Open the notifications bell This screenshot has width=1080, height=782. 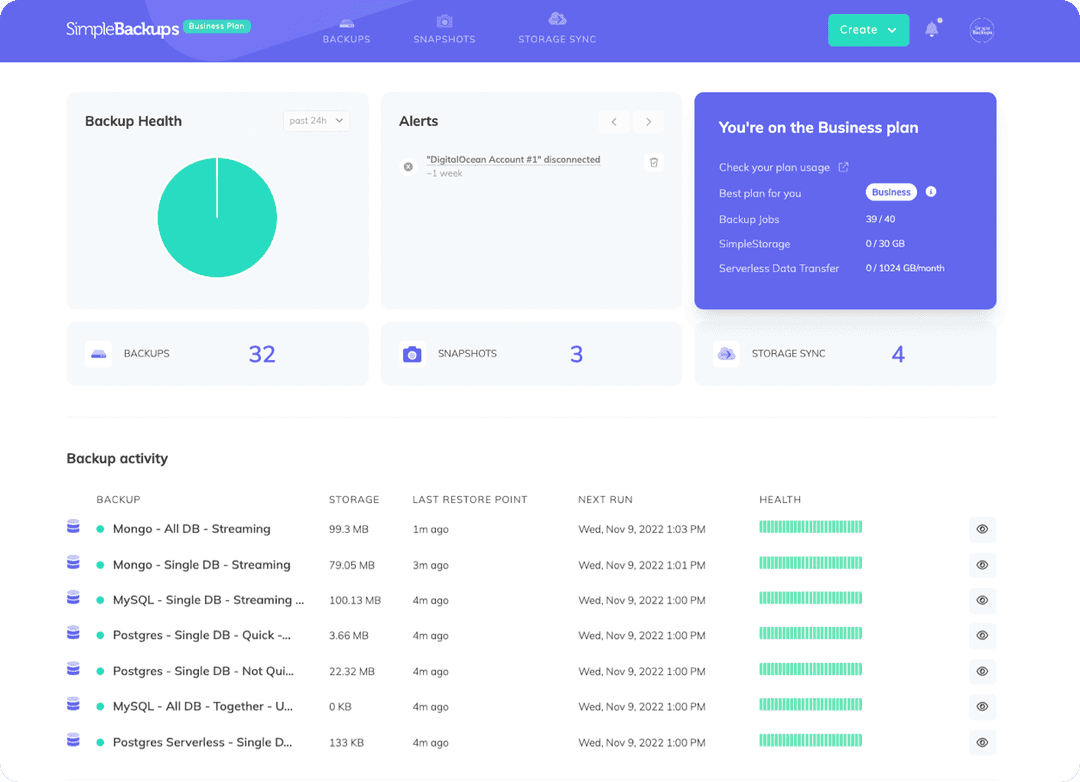pyautogui.click(x=932, y=29)
